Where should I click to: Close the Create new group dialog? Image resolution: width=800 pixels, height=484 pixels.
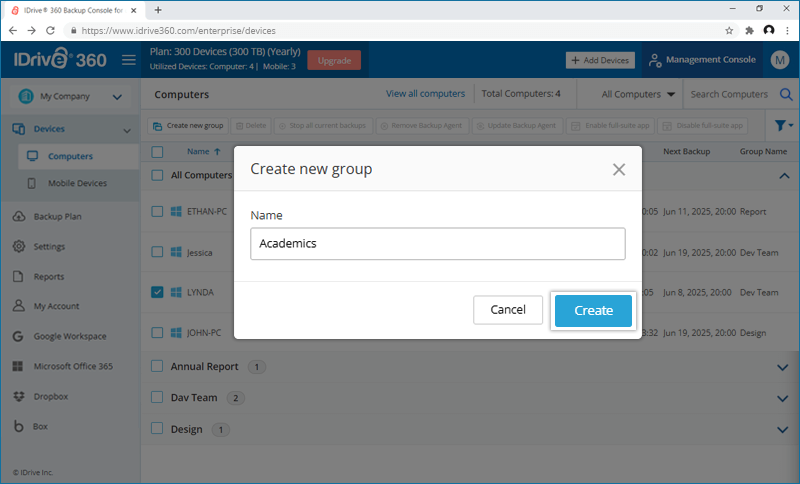coord(619,169)
